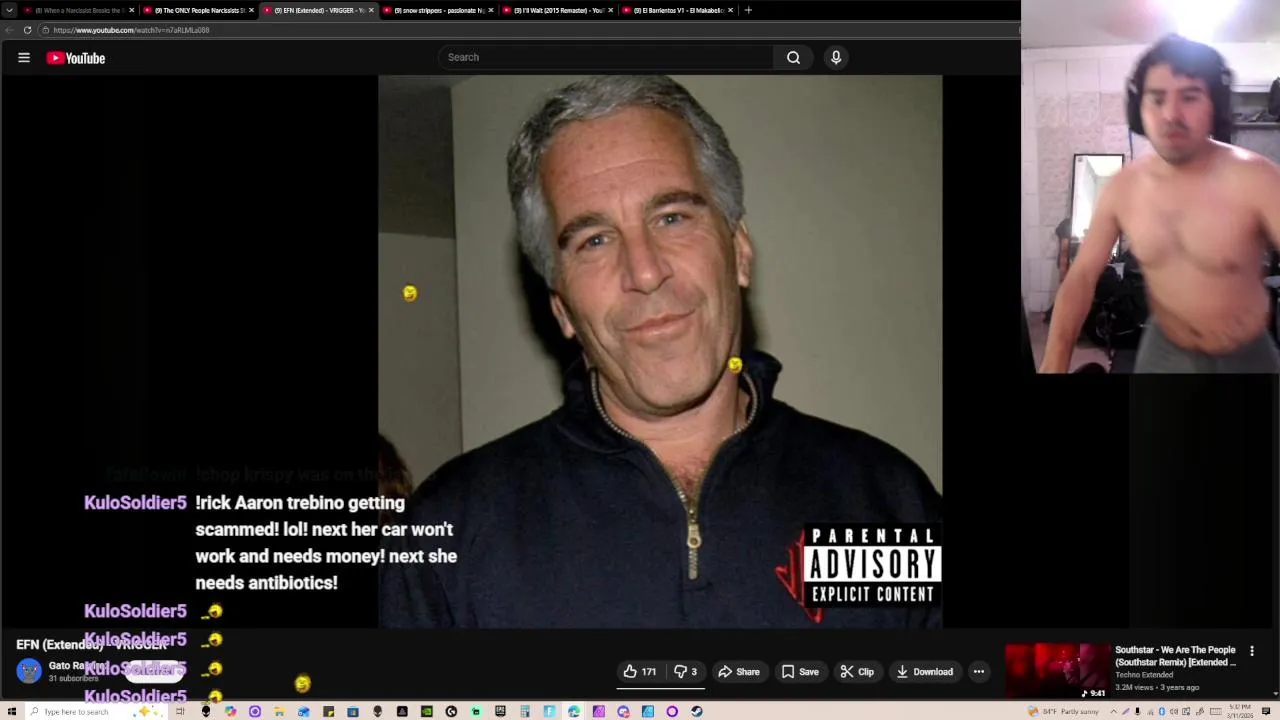Click the youtube.com address bar

(530, 30)
